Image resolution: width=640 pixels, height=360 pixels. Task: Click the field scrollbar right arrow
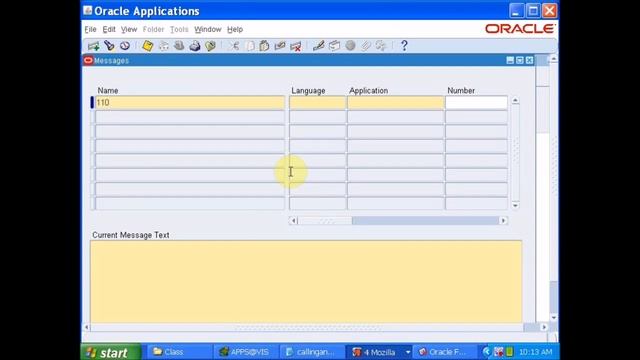(x=503, y=220)
